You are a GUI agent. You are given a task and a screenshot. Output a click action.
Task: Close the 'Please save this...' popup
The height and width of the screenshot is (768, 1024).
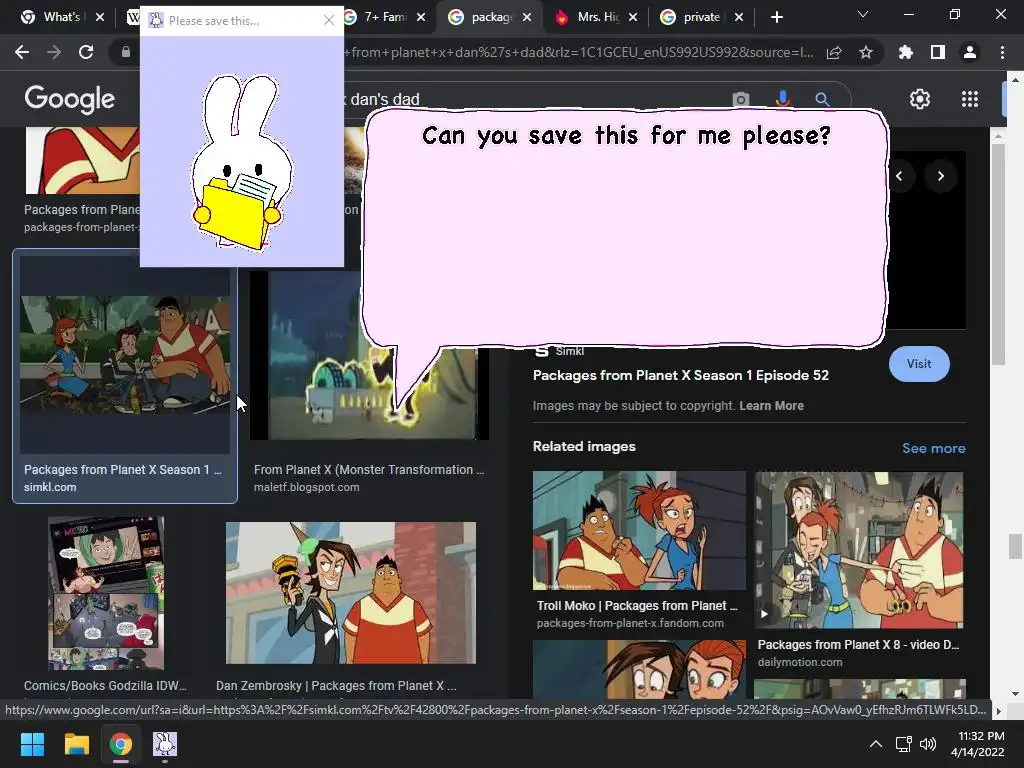(328, 21)
